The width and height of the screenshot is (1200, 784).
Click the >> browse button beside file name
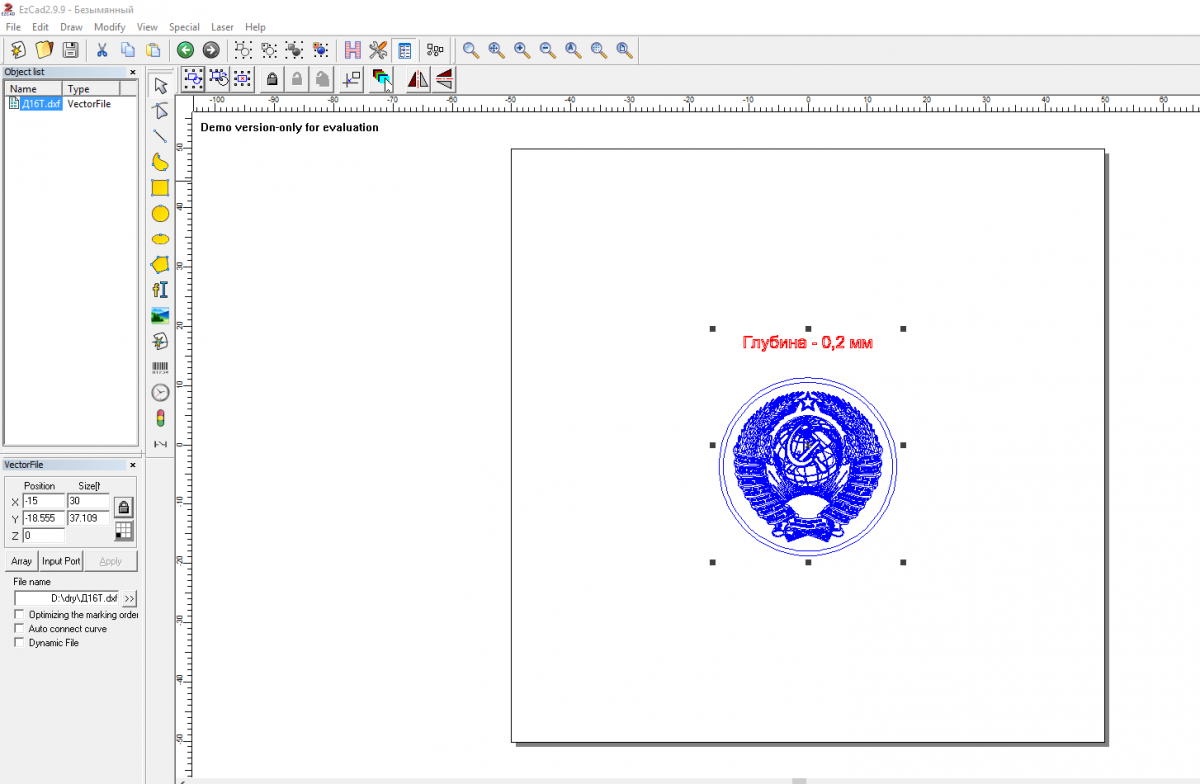[130, 598]
